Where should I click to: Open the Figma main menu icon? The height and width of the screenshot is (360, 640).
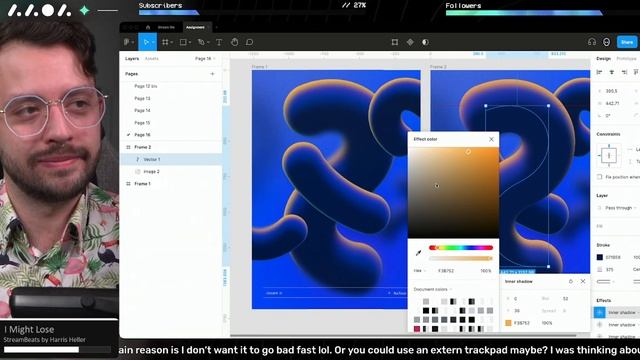[x=127, y=42]
